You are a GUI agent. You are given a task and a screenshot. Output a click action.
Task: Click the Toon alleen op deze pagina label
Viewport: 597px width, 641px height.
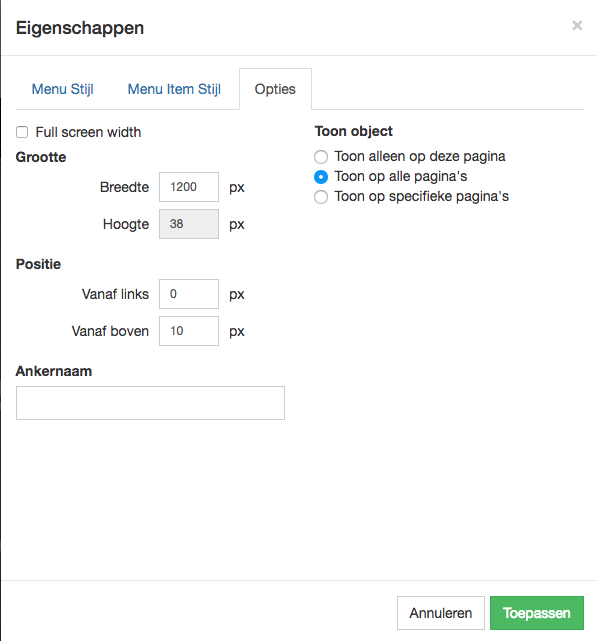coord(420,156)
